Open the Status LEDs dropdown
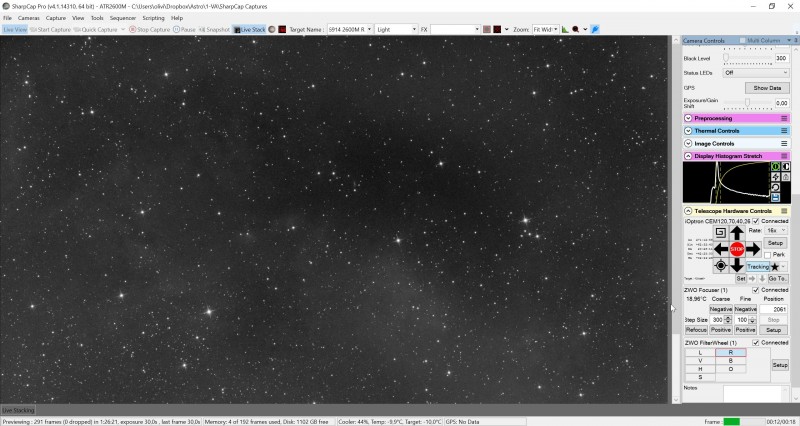 tap(756, 73)
